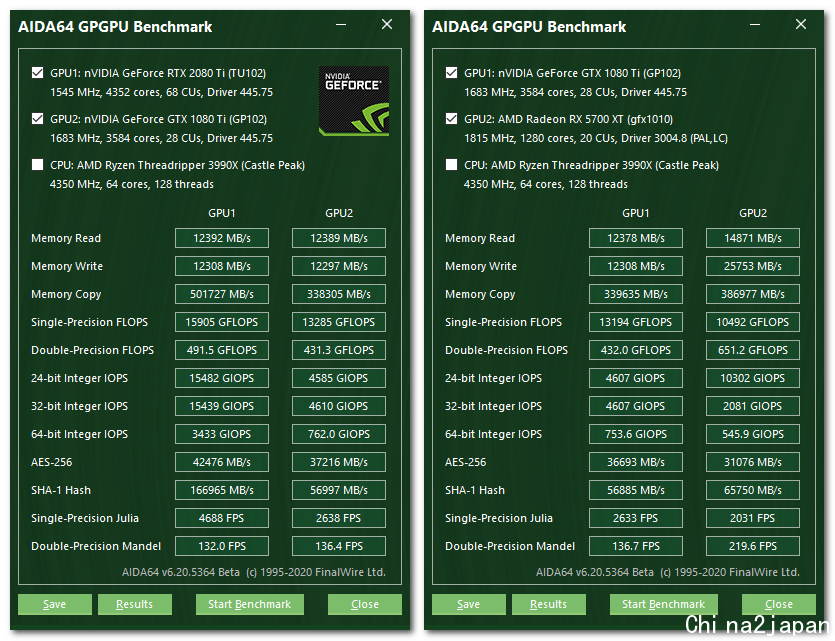Click the 14871 MB/s Memory Read value

(x=752, y=238)
